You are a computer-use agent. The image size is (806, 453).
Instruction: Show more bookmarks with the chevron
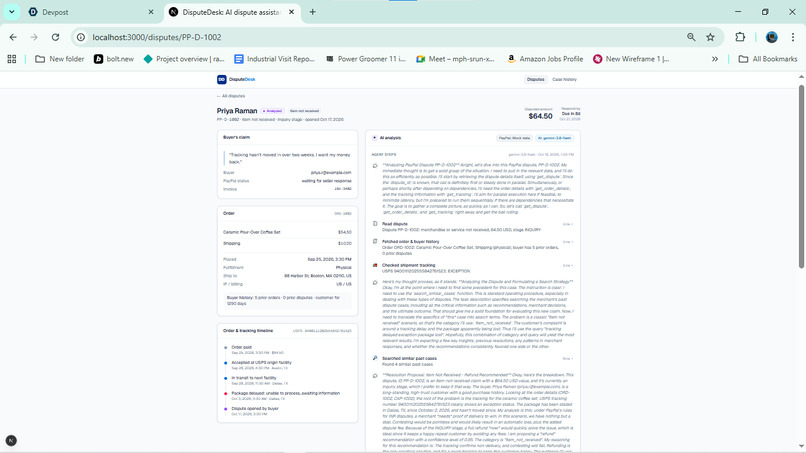click(715, 59)
